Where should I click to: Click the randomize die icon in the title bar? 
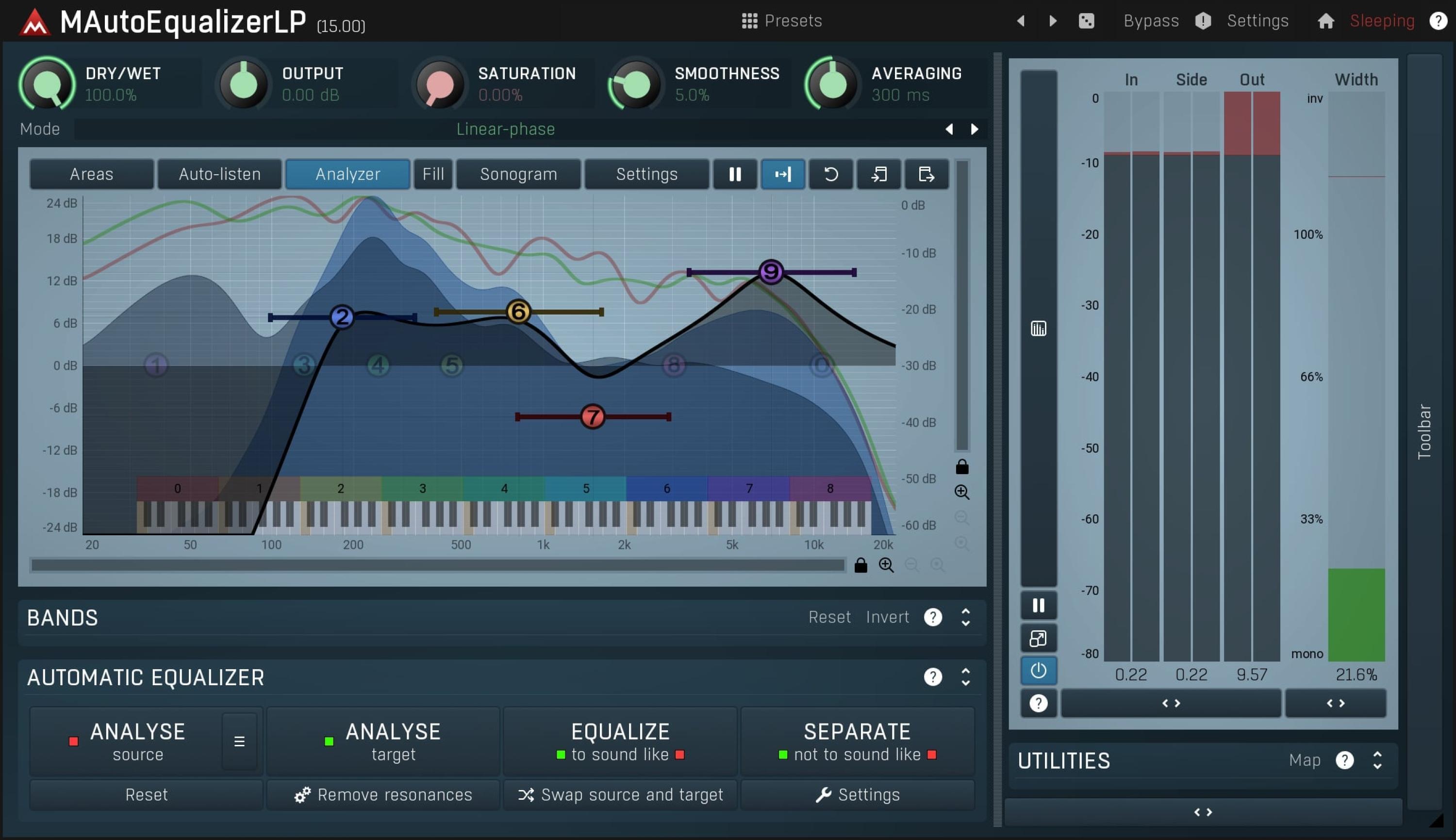1087,20
